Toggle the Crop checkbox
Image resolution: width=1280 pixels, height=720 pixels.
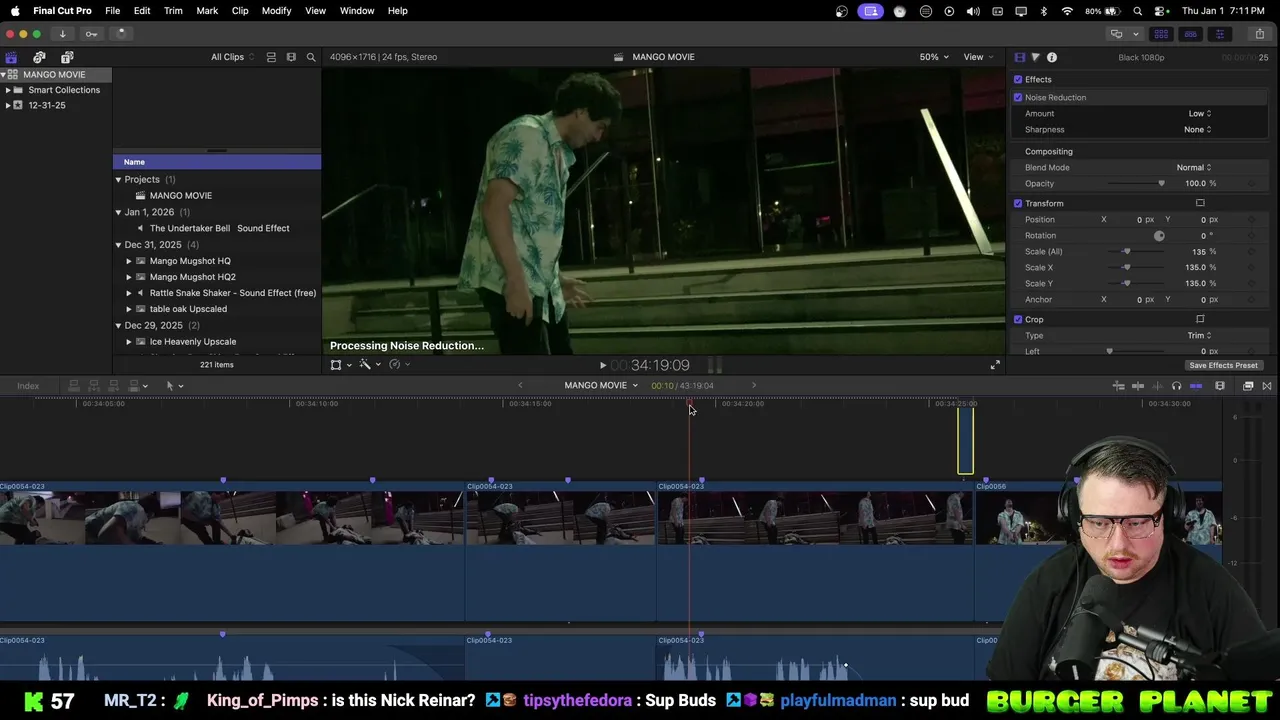tap(1018, 320)
